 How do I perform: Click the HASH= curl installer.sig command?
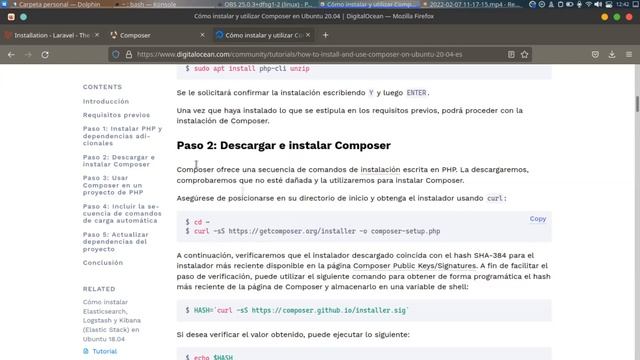click(301, 311)
